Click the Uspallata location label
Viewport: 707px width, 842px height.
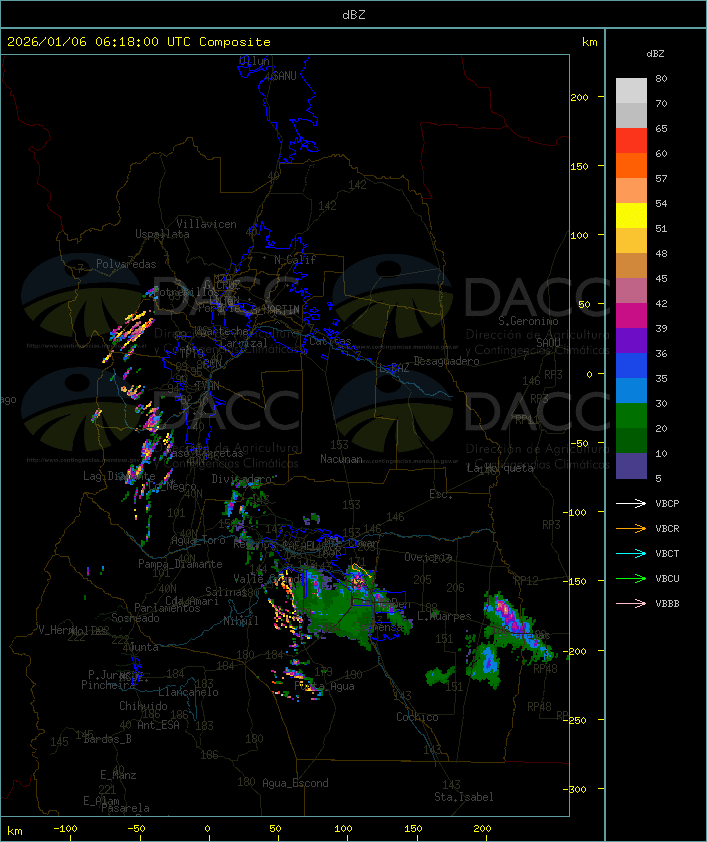[162, 234]
